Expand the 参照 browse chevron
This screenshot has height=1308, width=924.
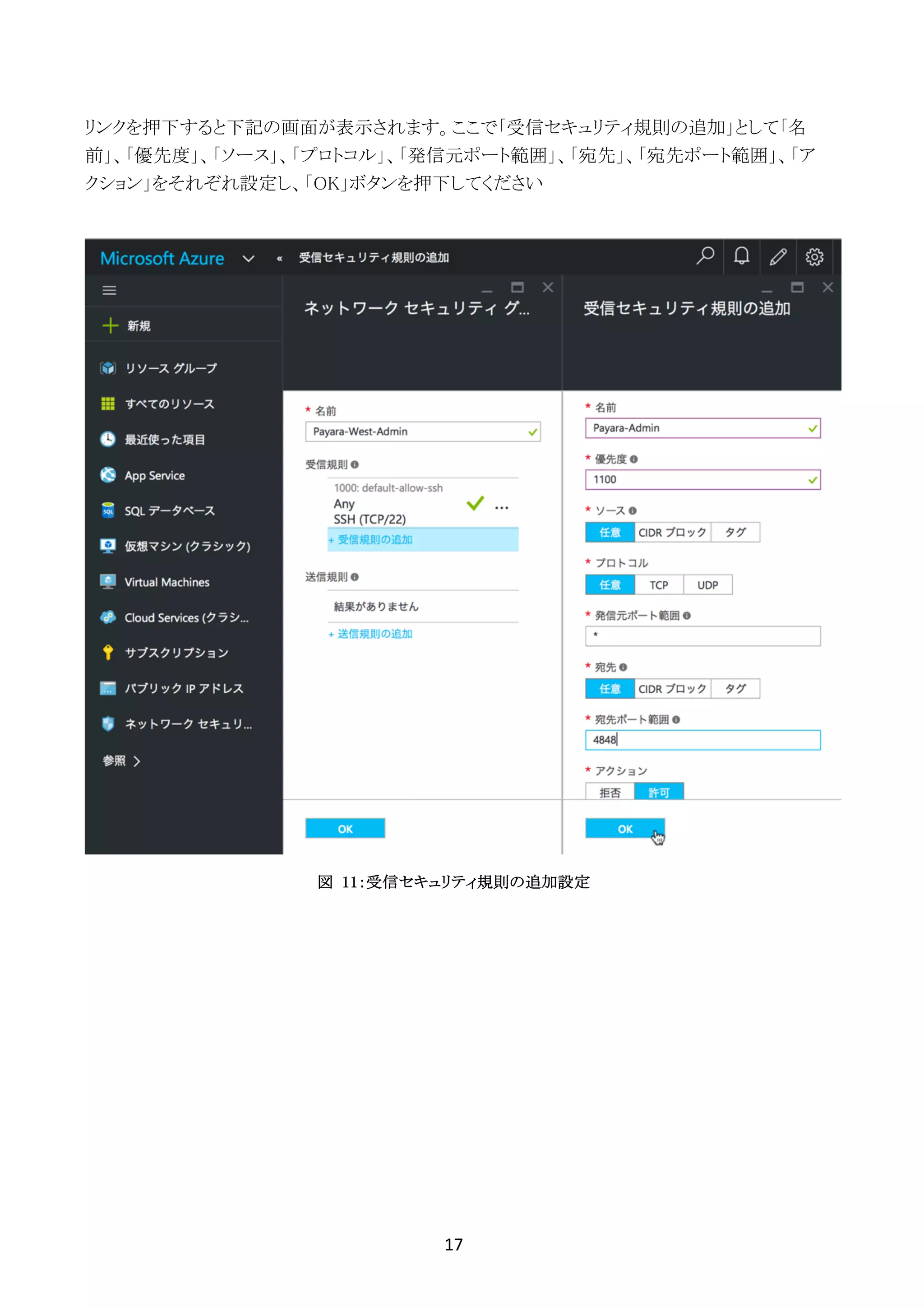coord(137,761)
